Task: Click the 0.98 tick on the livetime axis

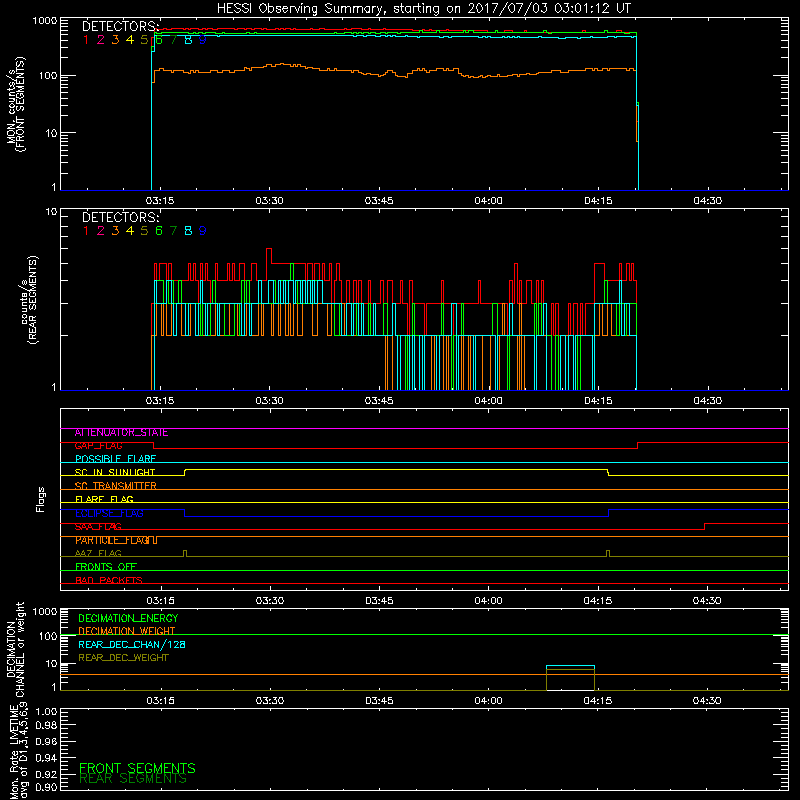Action: pos(46,726)
